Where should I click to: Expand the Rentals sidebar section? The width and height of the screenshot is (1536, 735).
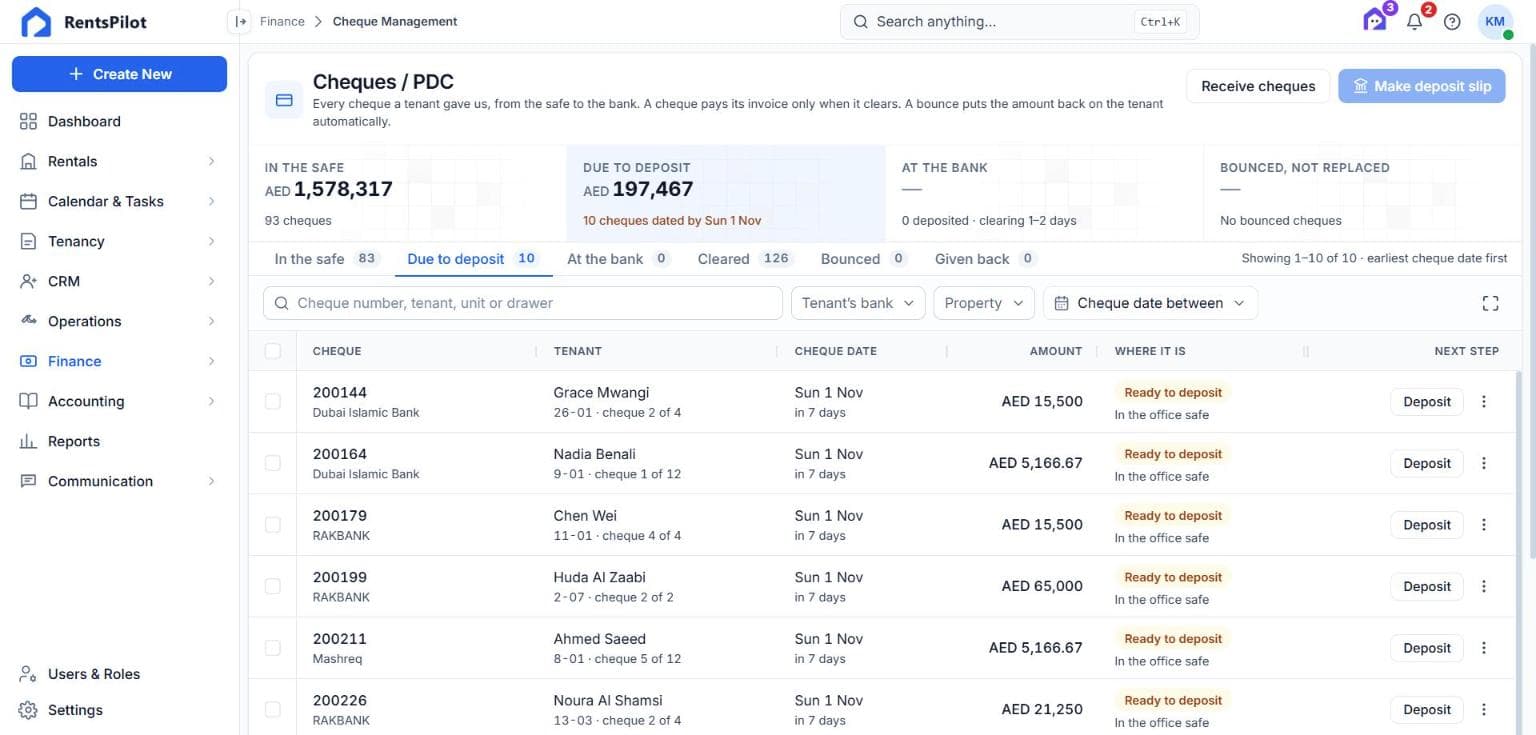pyautogui.click(x=119, y=161)
